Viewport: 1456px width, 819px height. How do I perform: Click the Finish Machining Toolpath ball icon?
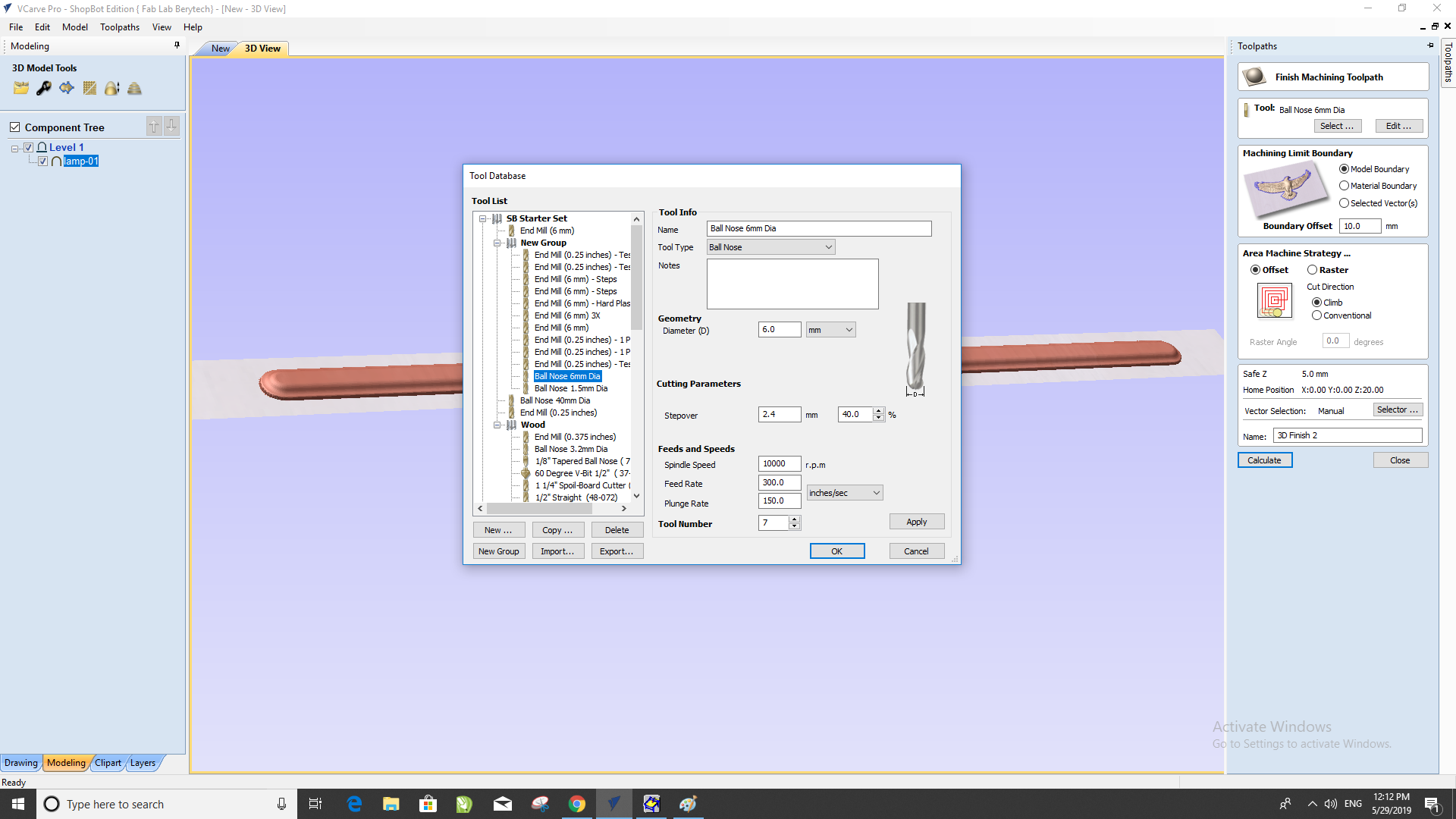click(x=1254, y=77)
